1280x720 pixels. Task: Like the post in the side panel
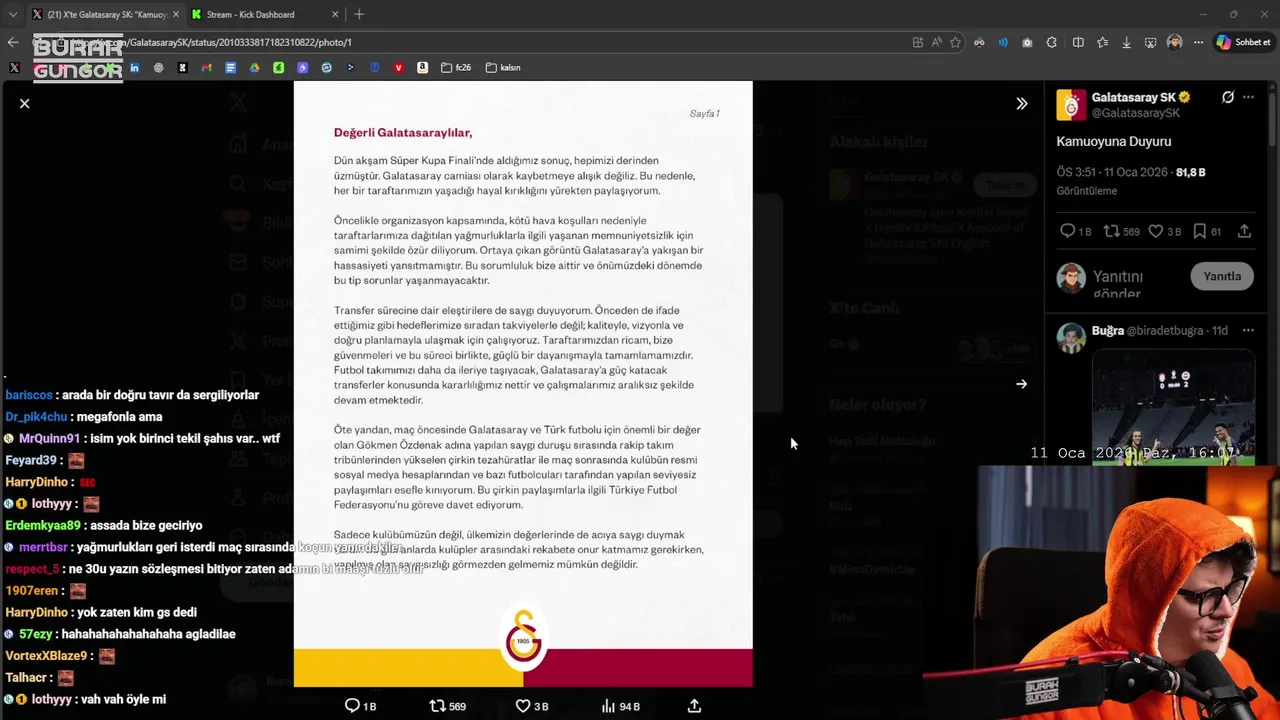[1155, 231]
